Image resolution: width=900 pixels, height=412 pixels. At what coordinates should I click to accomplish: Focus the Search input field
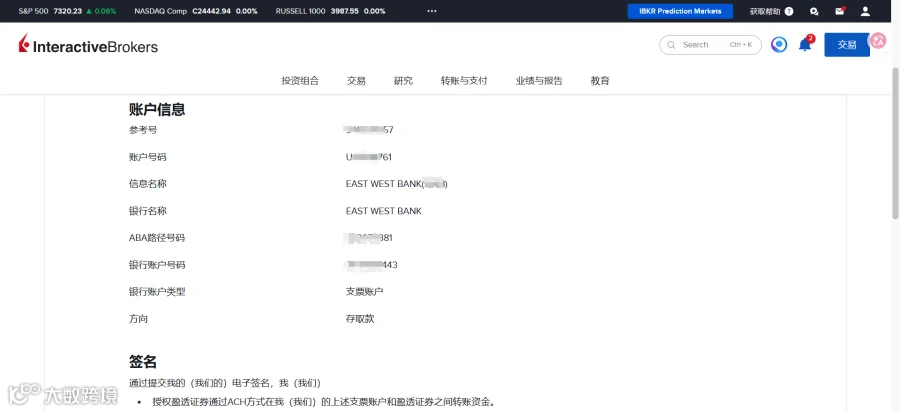[711, 45]
